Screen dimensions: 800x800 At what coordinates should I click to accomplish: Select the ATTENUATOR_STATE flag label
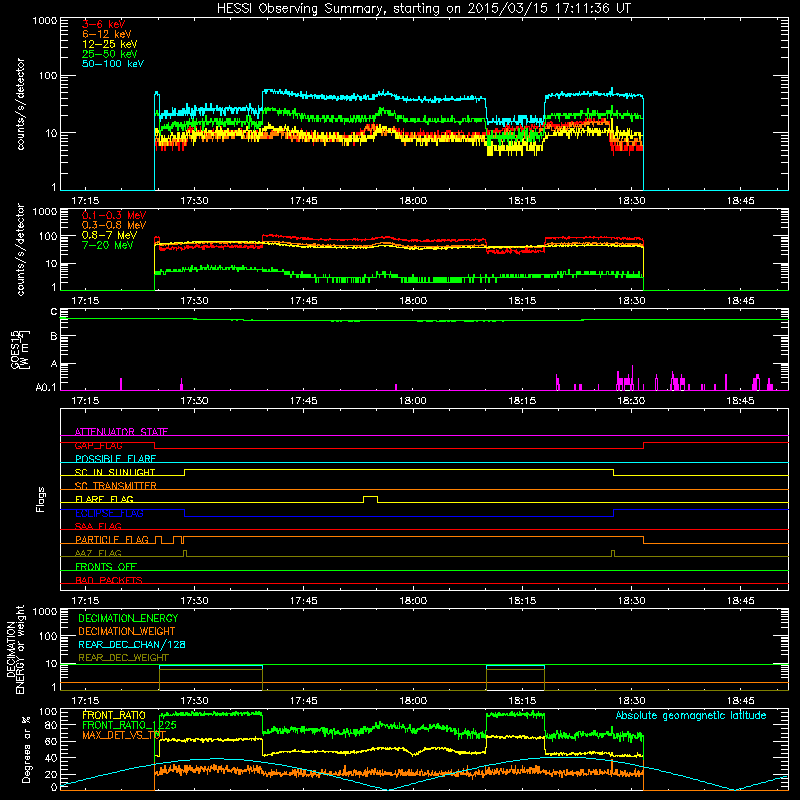point(121,432)
